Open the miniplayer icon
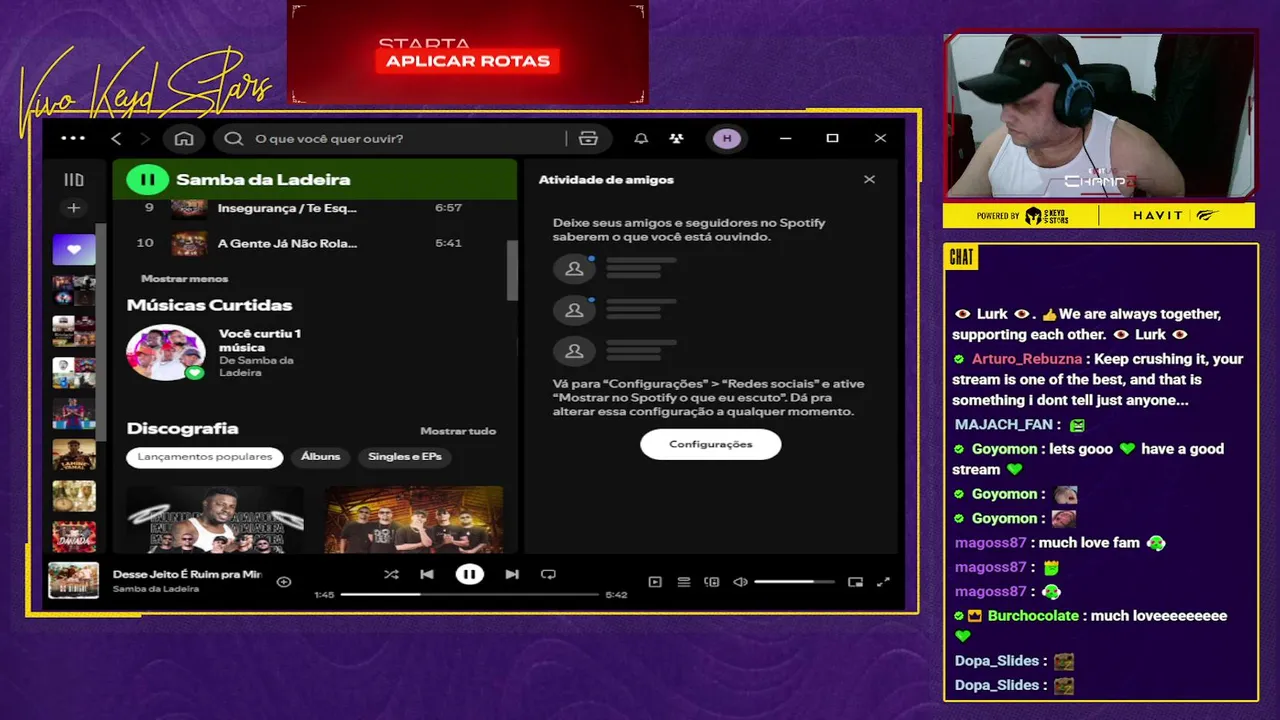The height and width of the screenshot is (720, 1280). (855, 582)
